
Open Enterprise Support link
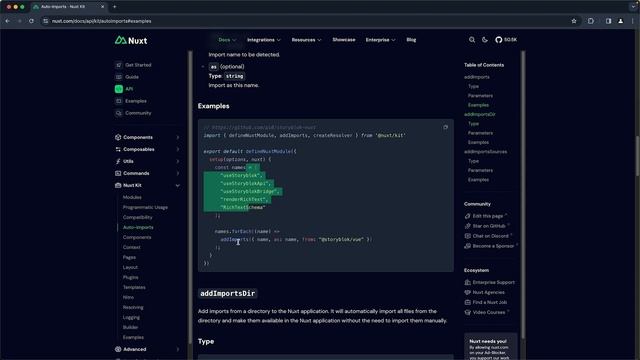pyautogui.click(x=490, y=282)
